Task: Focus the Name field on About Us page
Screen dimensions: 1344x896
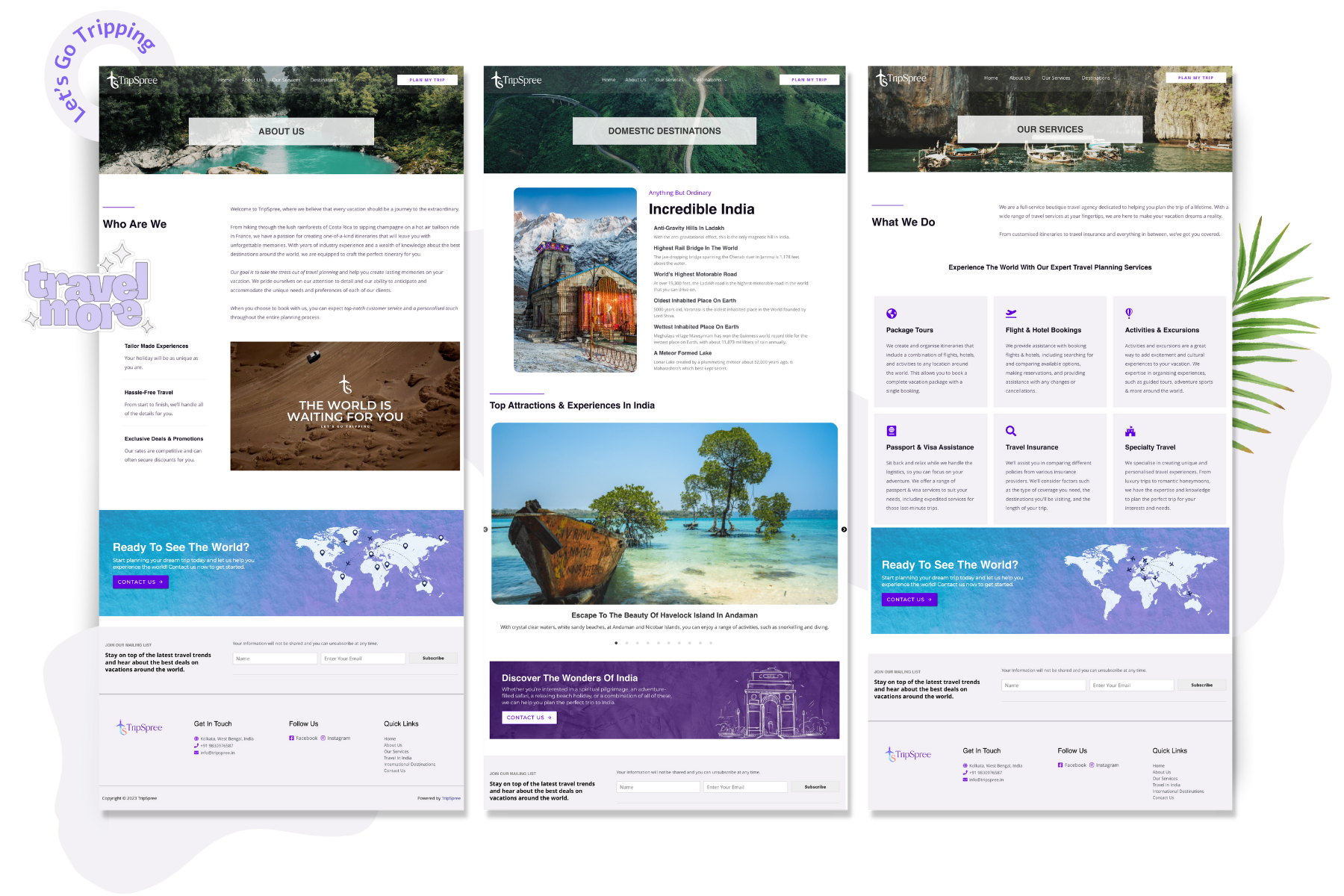Action: click(x=275, y=659)
